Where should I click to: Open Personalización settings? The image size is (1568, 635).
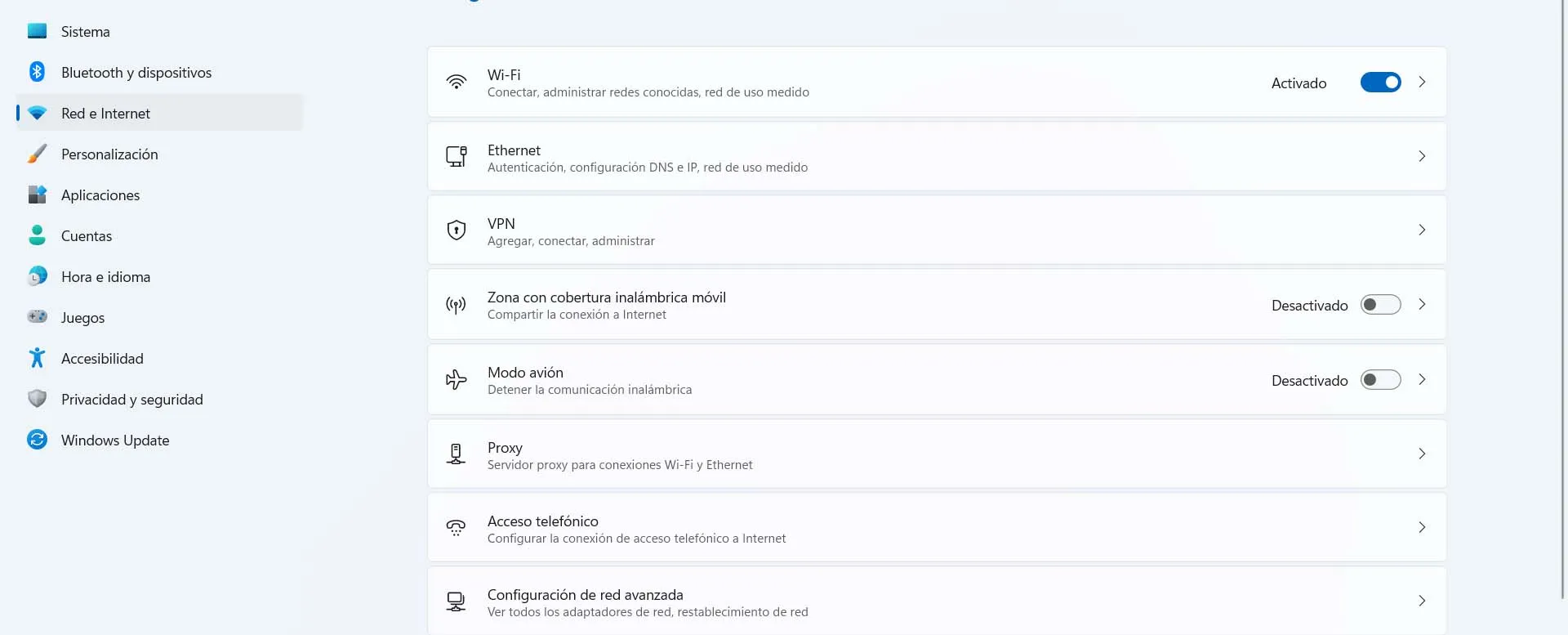click(160, 154)
